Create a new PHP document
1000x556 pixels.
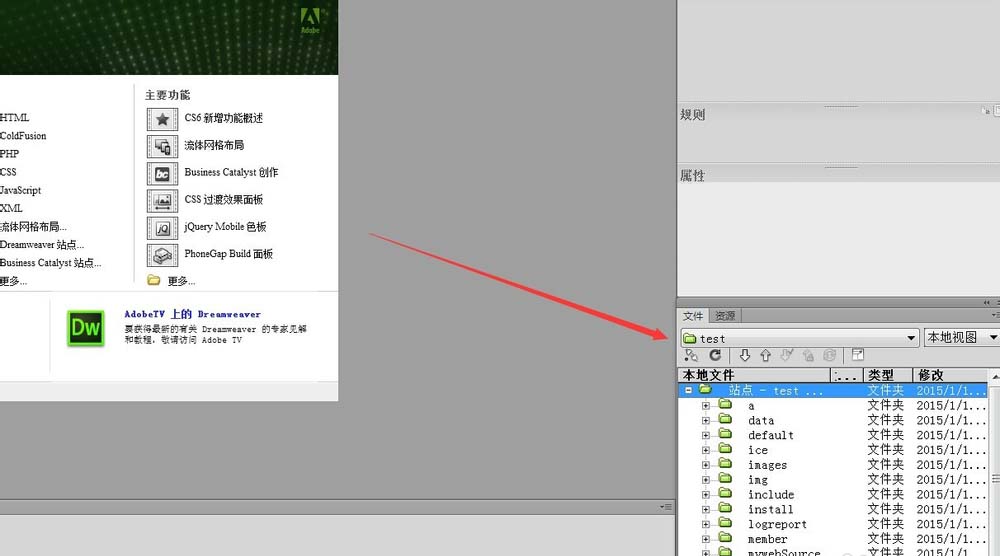(x=10, y=154)
